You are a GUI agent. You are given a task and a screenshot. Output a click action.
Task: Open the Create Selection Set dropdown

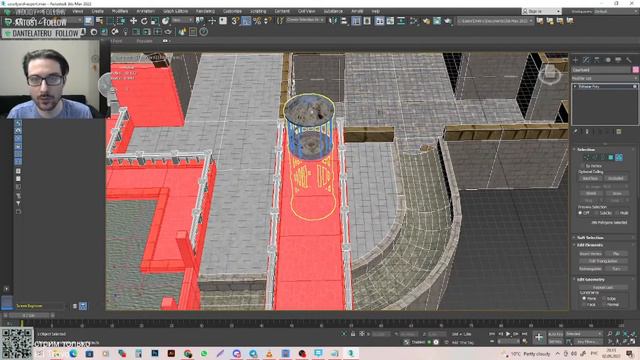(304, 20)
